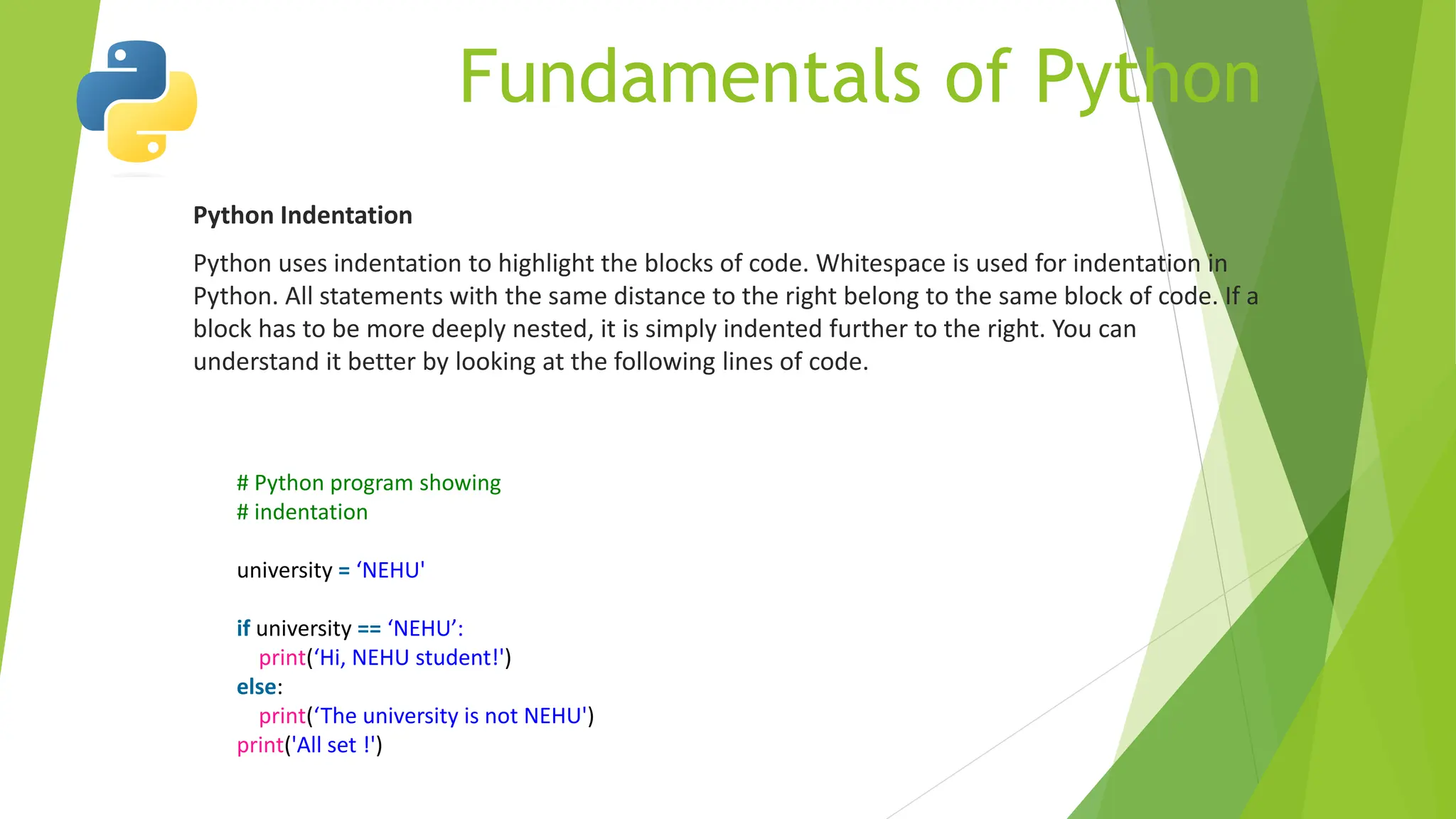This screenshot has height=819, width=1456.
Task: Click the comment '# Python program showing'
Action: (369, 483)
